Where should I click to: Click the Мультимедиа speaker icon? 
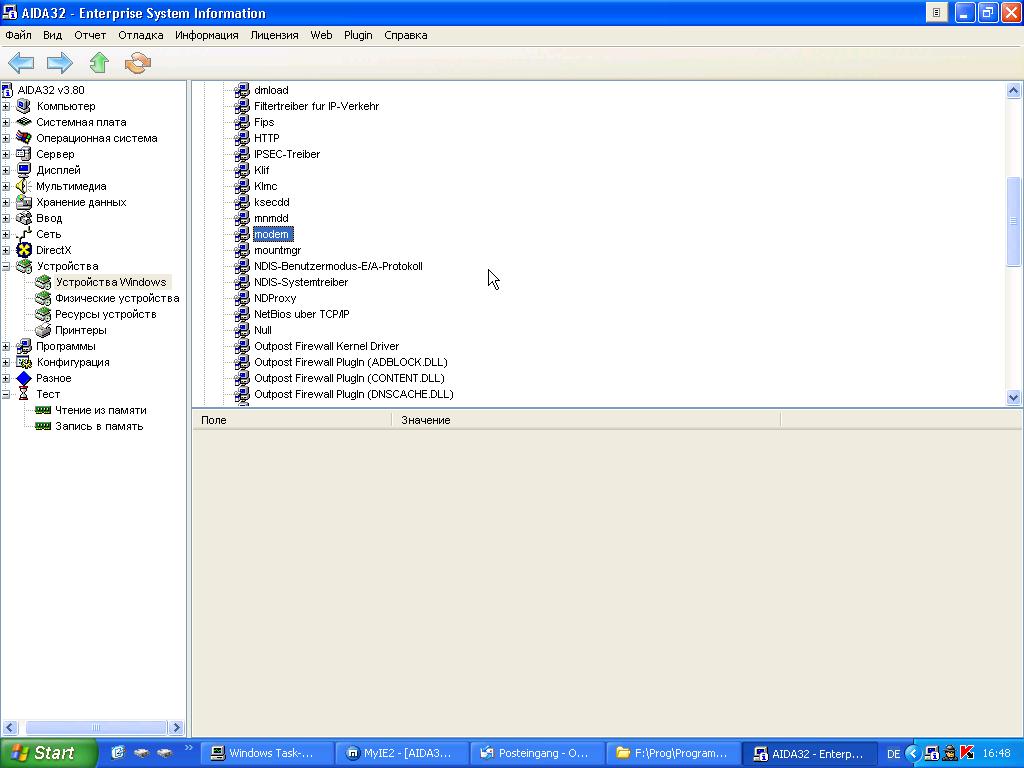point(24,186)
